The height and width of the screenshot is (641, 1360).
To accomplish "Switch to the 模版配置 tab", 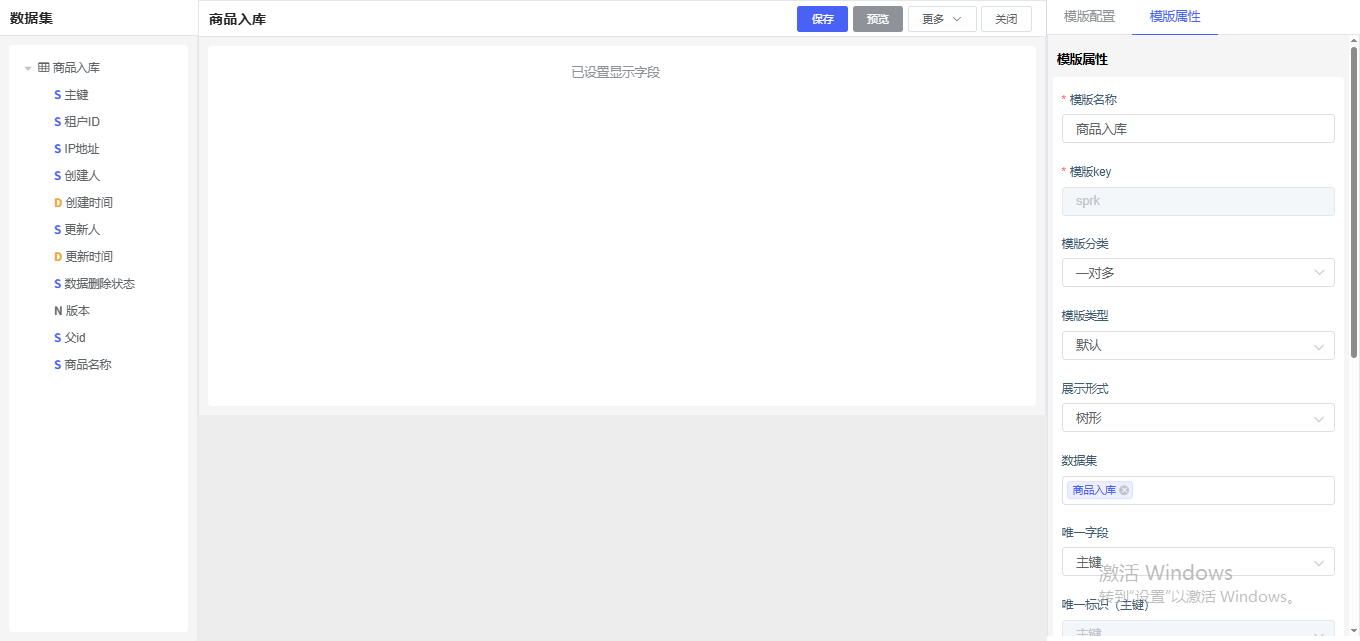I will (x=1089, y=17).
